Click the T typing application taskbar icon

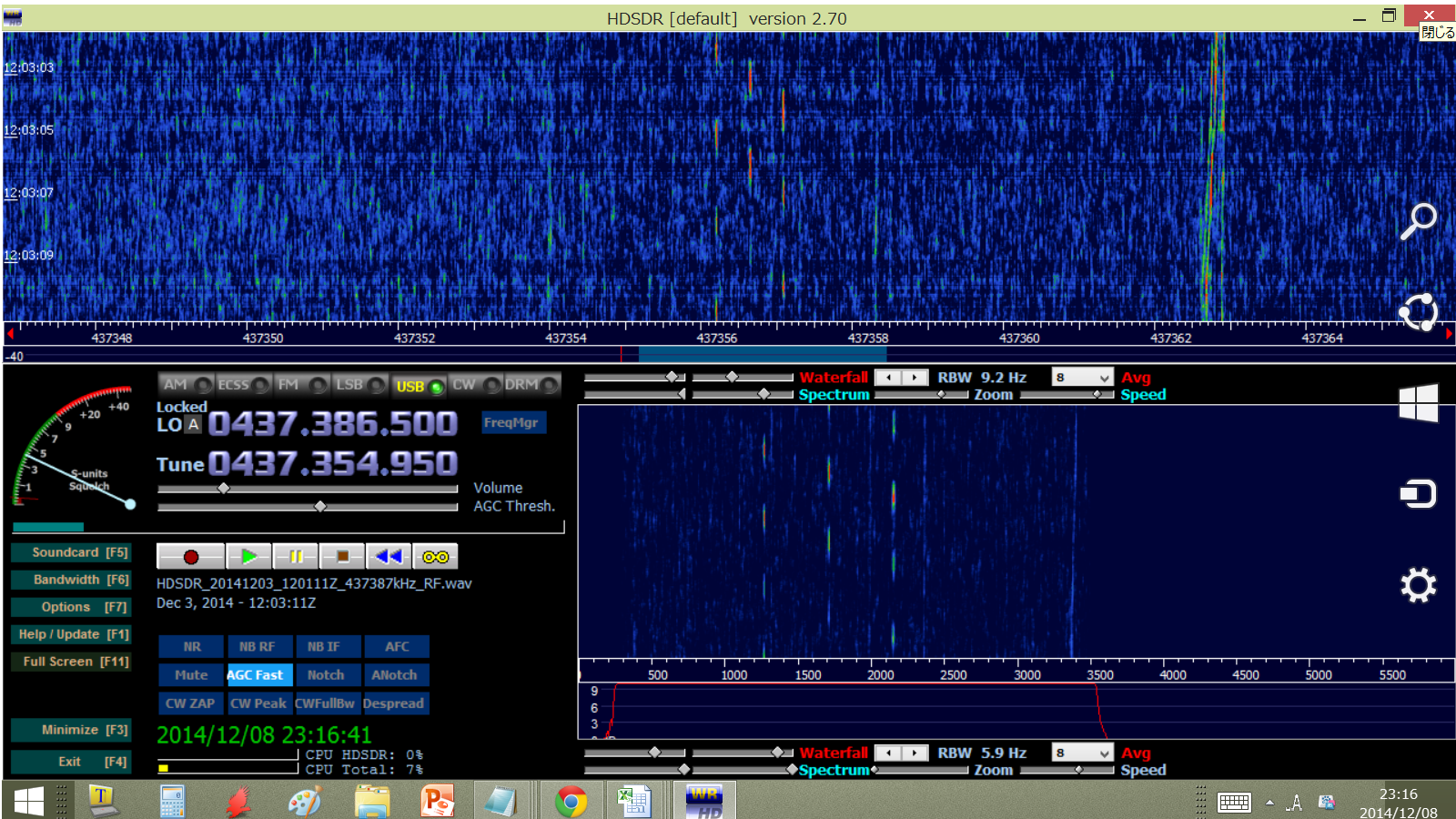coord(104,802)
